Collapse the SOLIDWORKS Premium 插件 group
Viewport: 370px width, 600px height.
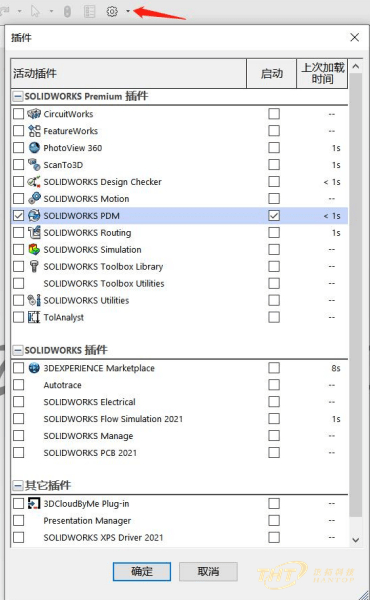click(x=17, y=96)
